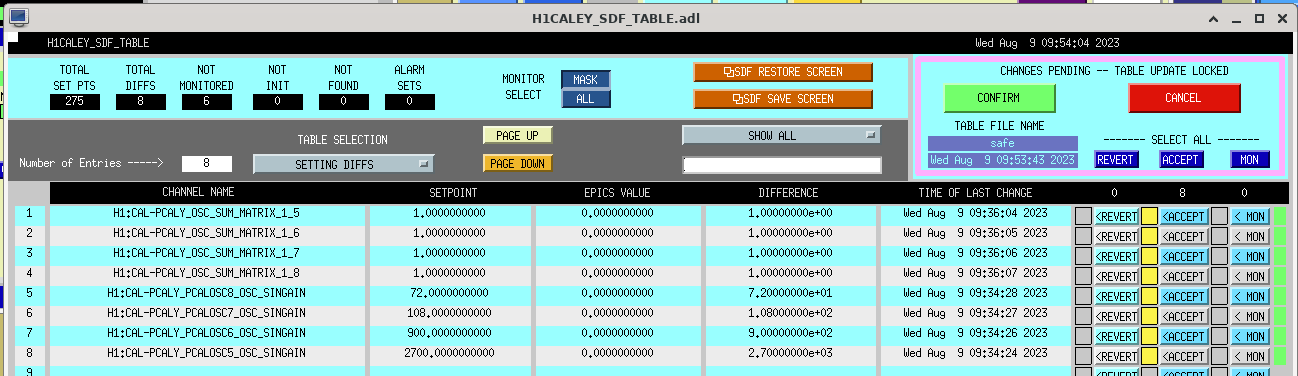Open SDF SAVE SCREEN related display
Screen dimensions: 1298x376
(x=783, y=99)
